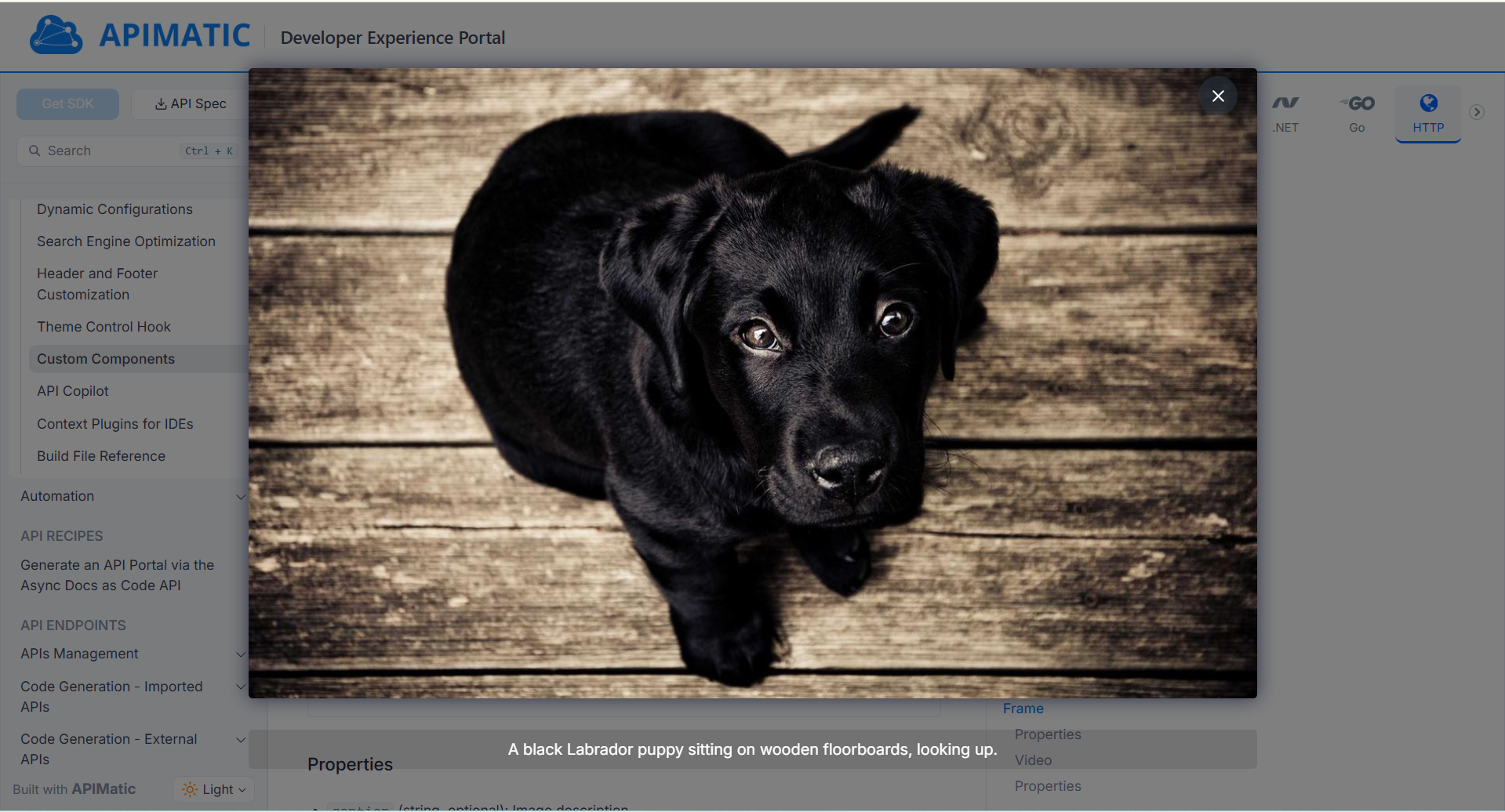Click the black Labrador puppy image
This screenshot has width=1505, height=812.
752,383
